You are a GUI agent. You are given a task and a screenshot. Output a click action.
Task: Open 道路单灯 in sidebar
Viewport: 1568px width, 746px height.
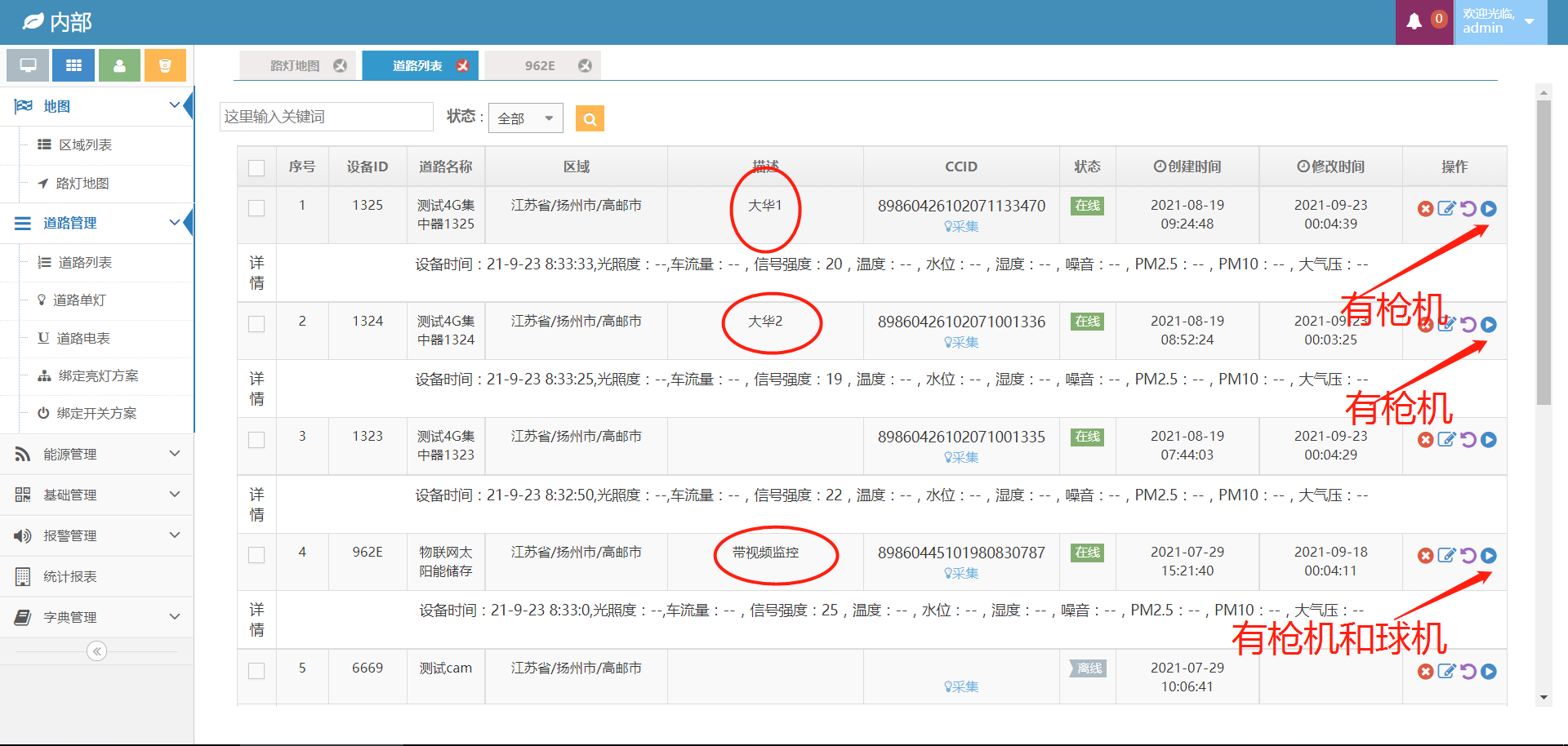[79, 300]
